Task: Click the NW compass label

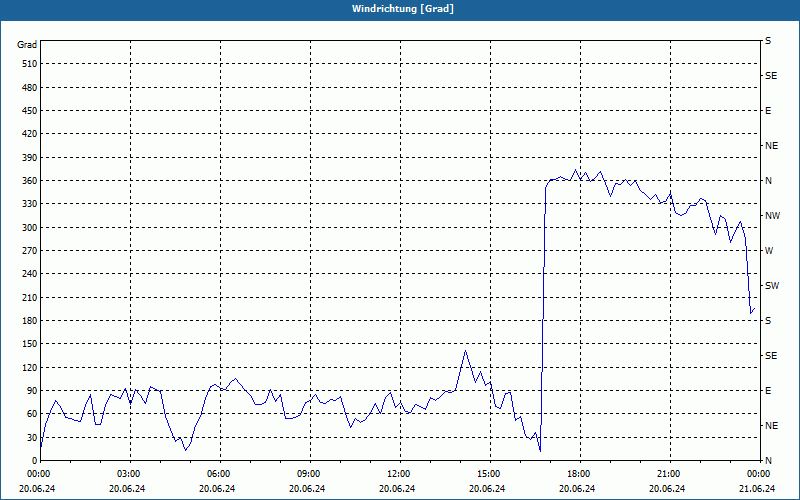Action: pyautogui.click(x=772, y=216)
